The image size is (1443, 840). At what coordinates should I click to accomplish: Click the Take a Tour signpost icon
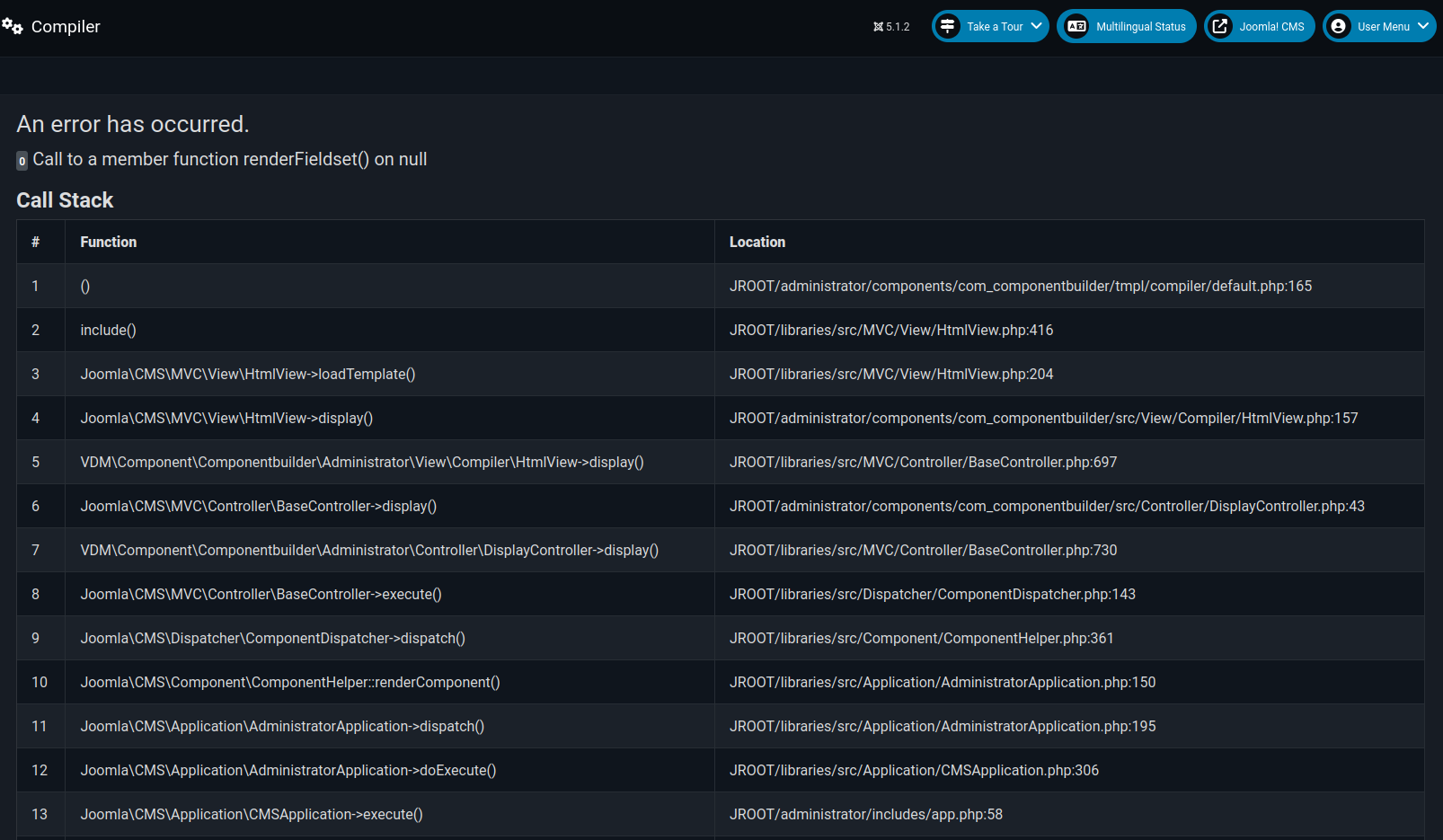tap(948, 26)
